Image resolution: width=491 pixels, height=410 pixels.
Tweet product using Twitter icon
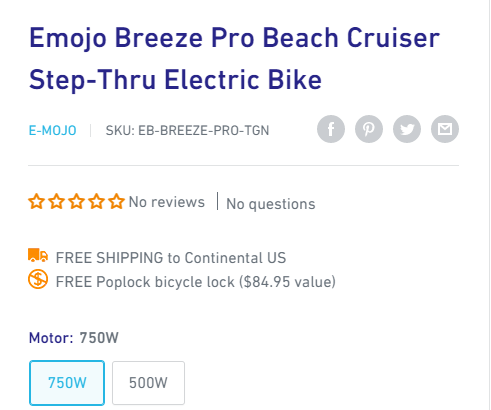(x=407, y=129)
